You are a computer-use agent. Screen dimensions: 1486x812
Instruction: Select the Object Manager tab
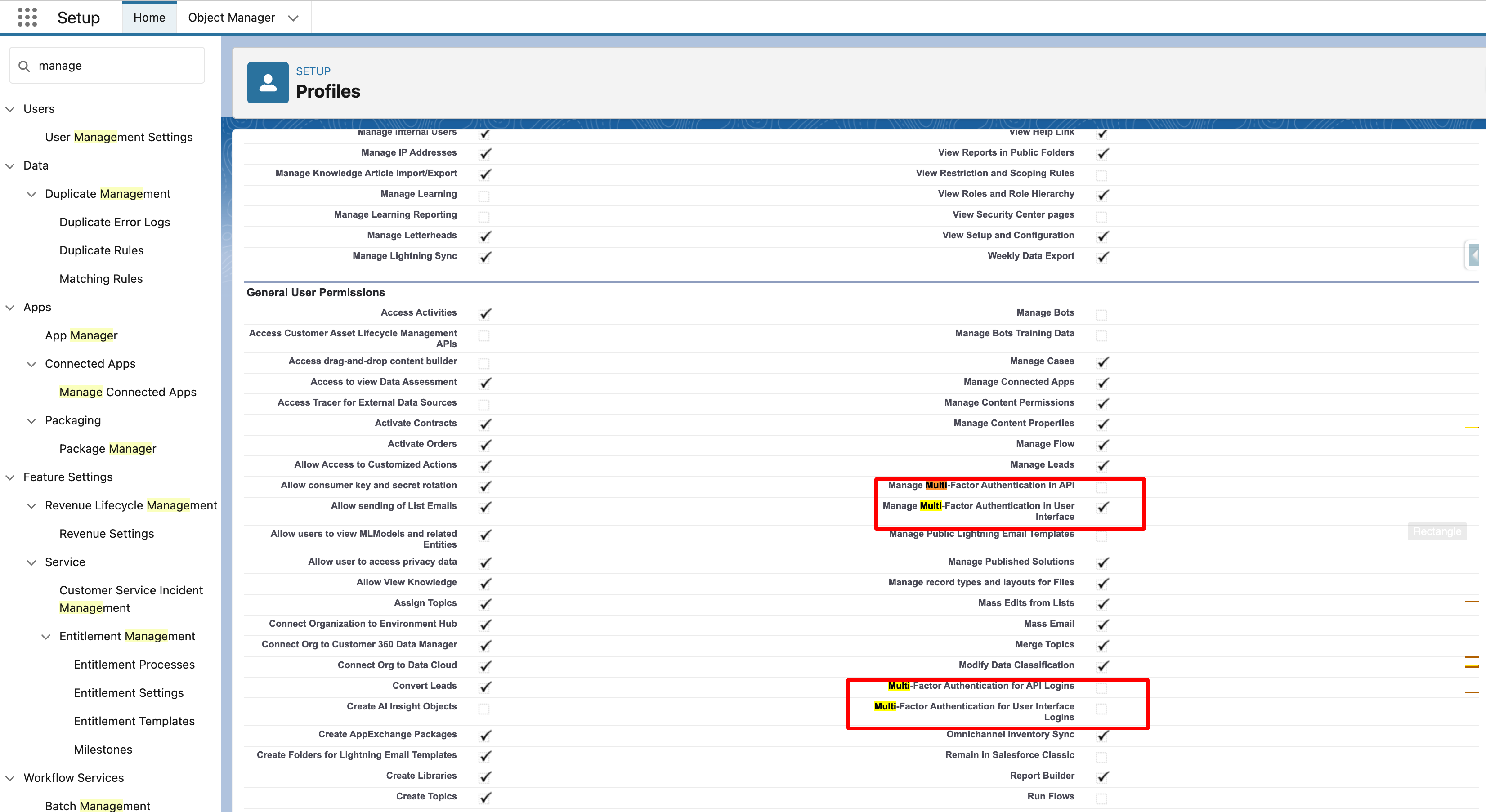click(231, 17)
